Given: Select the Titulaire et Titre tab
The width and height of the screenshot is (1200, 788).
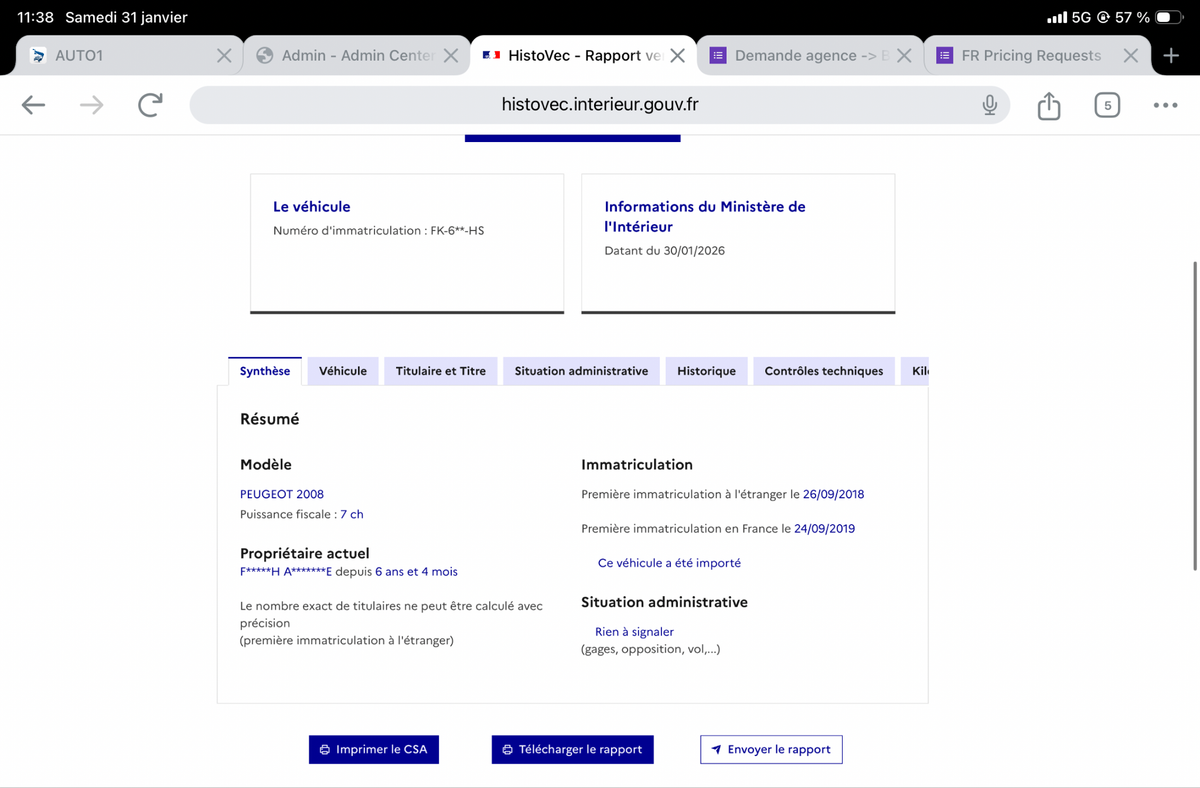Looking at the screenshot, I should pos(440,371).
